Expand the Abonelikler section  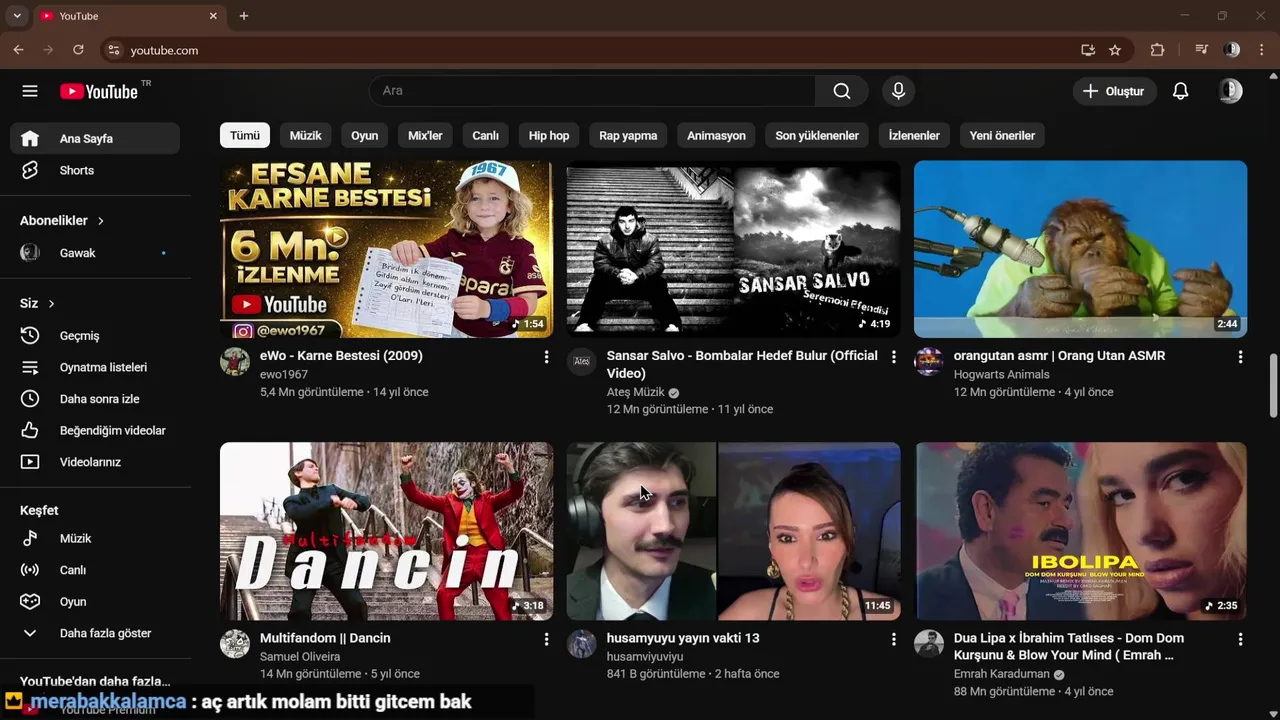point(62,220)
